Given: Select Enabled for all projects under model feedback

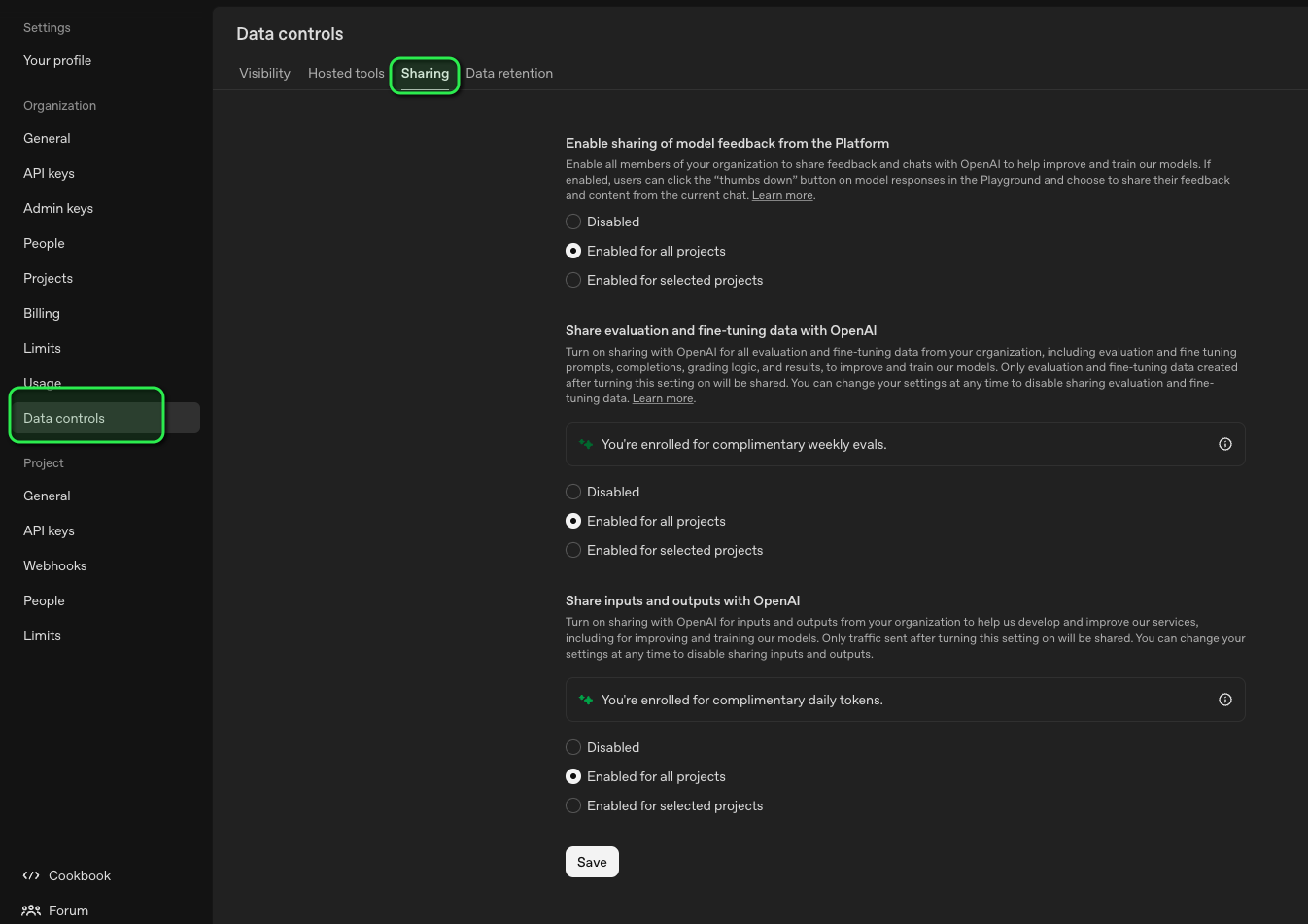Looking at the screenshot, I should [x=573, y=251].
